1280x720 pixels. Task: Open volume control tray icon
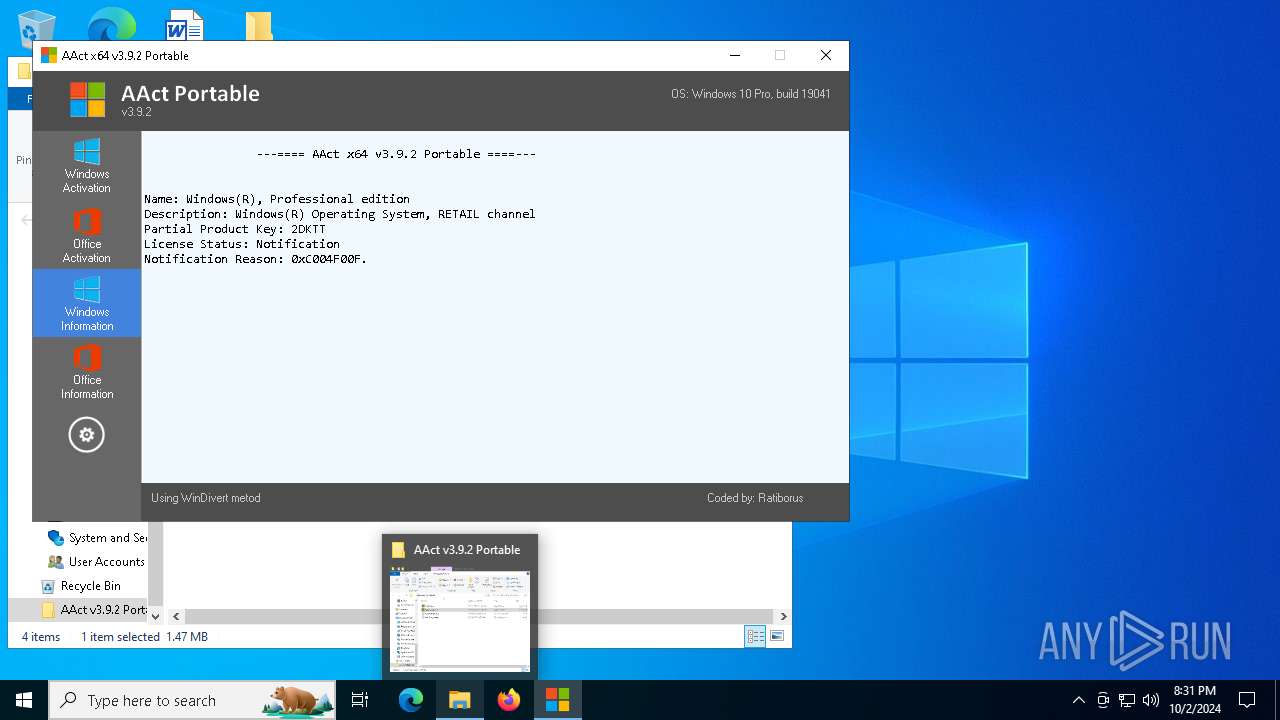[1151, 700]
